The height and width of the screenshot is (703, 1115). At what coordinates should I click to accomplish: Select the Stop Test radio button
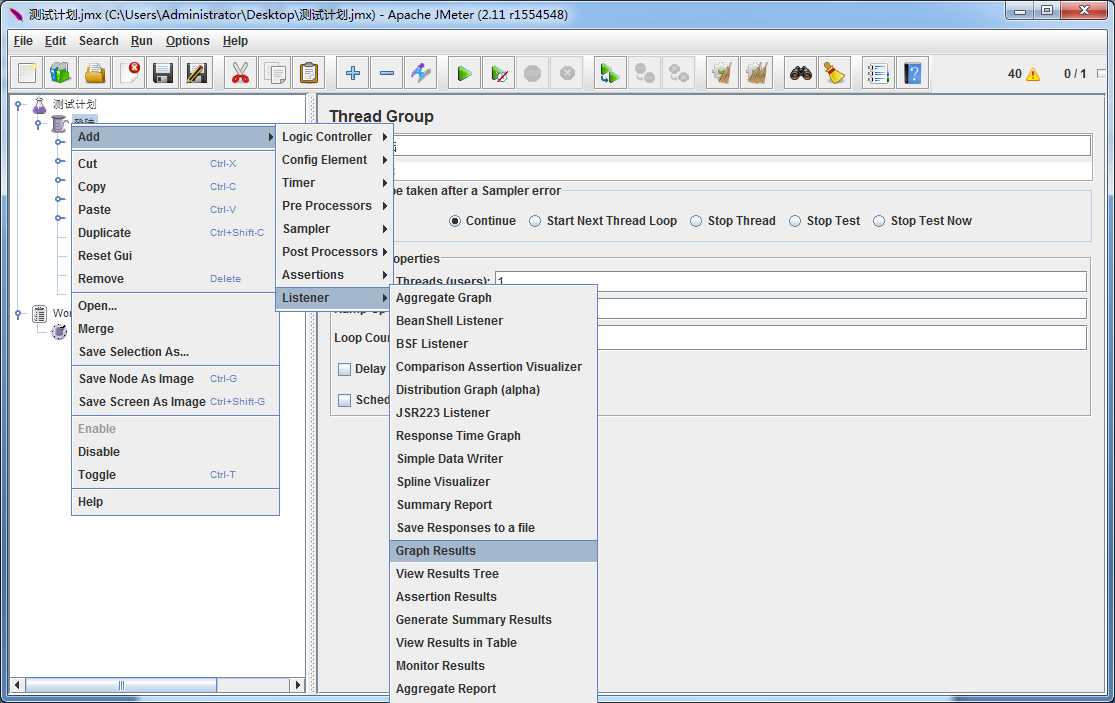pyautogui.click(x=795, y=221)
